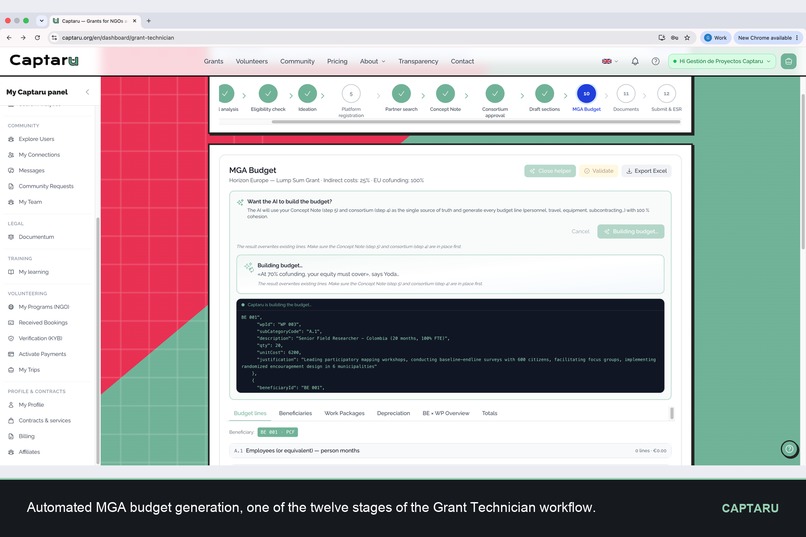The width and height of the screenshot is (806, 537).
Task: Click the Building budget button
Action: [x=631, y=231]
